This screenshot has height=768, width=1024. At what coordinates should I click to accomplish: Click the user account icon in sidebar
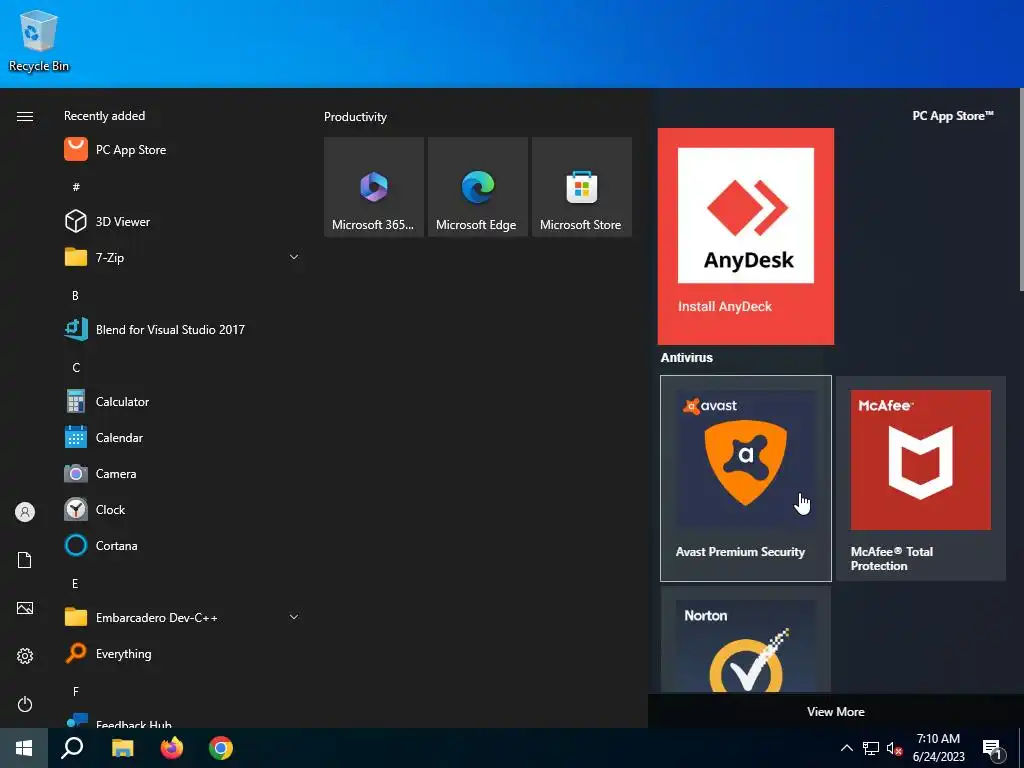(x=25, y=511)
